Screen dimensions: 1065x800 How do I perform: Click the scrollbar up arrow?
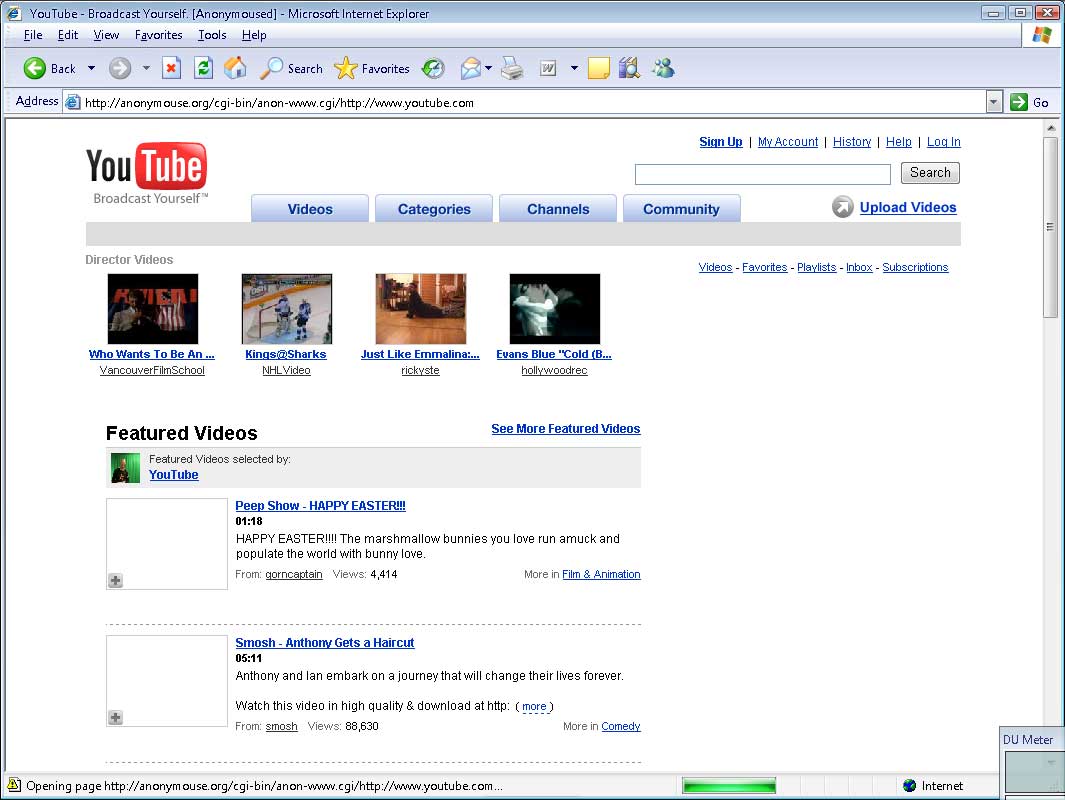[1050, 127]
